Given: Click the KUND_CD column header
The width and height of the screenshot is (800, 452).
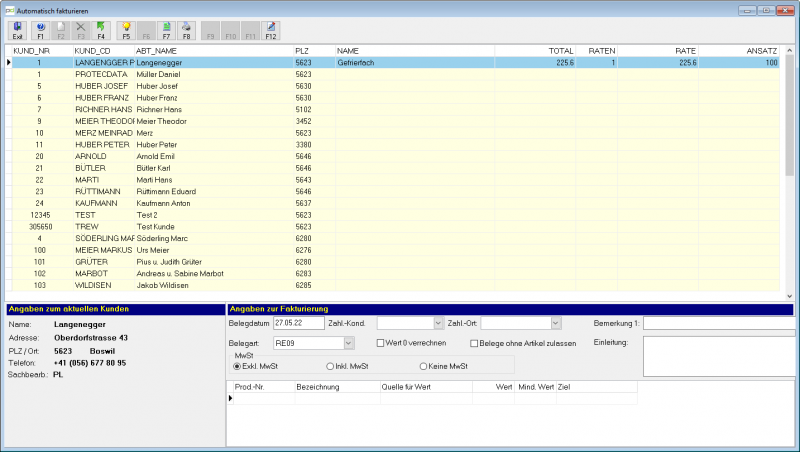Looking at the screenshot, I should tap(104, 51).
